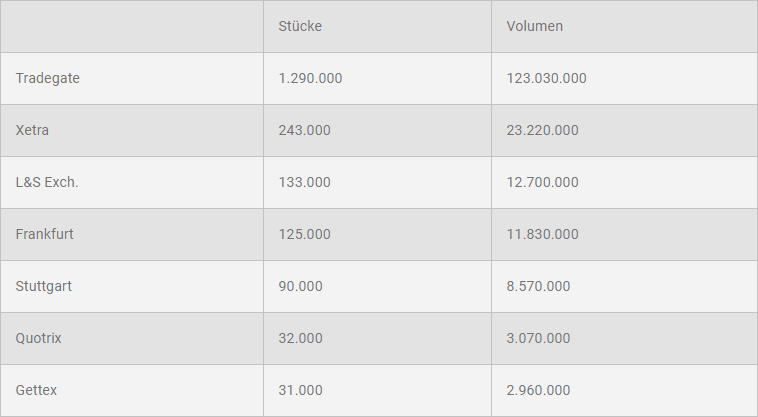
Task: Select Xetra's Volumen value 23.220.000
Action: pos(543,130)
